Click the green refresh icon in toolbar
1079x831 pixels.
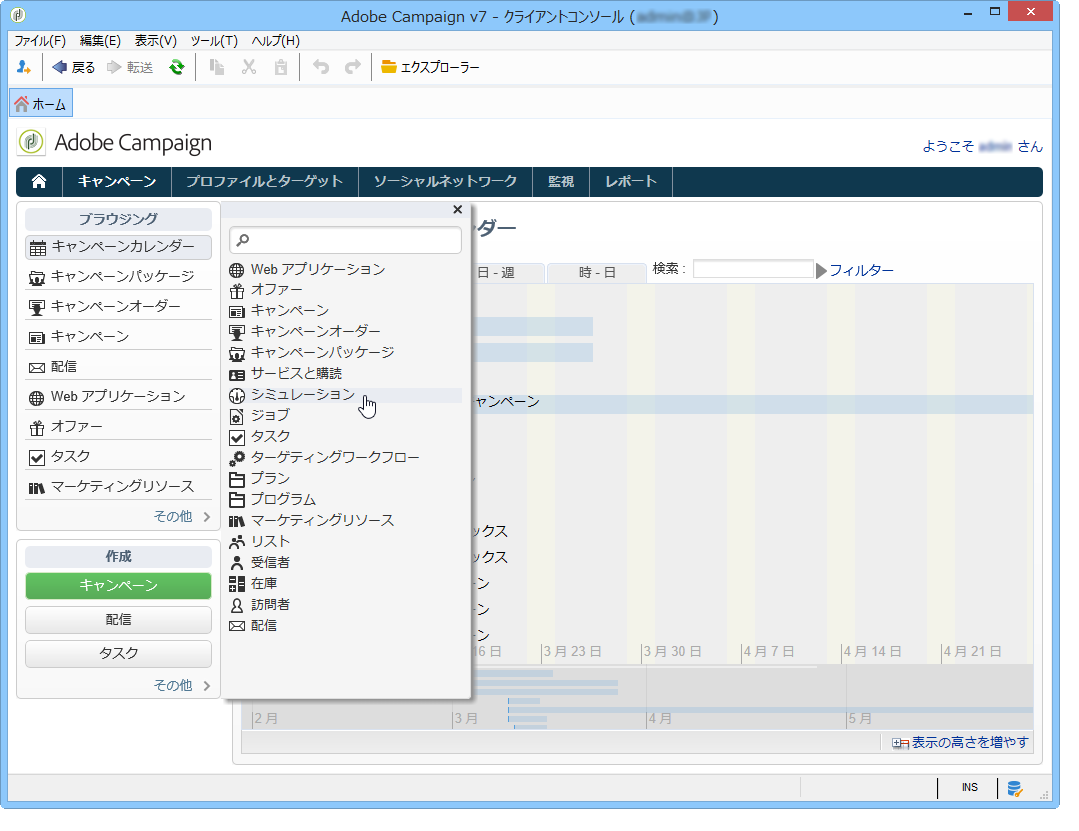pos(177,67)
